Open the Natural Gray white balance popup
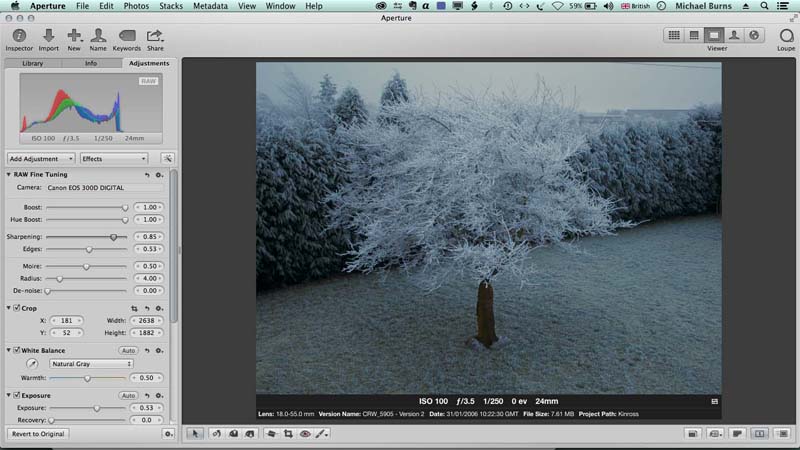This screenshot has height=450, width=800. (x=91, y=364)
